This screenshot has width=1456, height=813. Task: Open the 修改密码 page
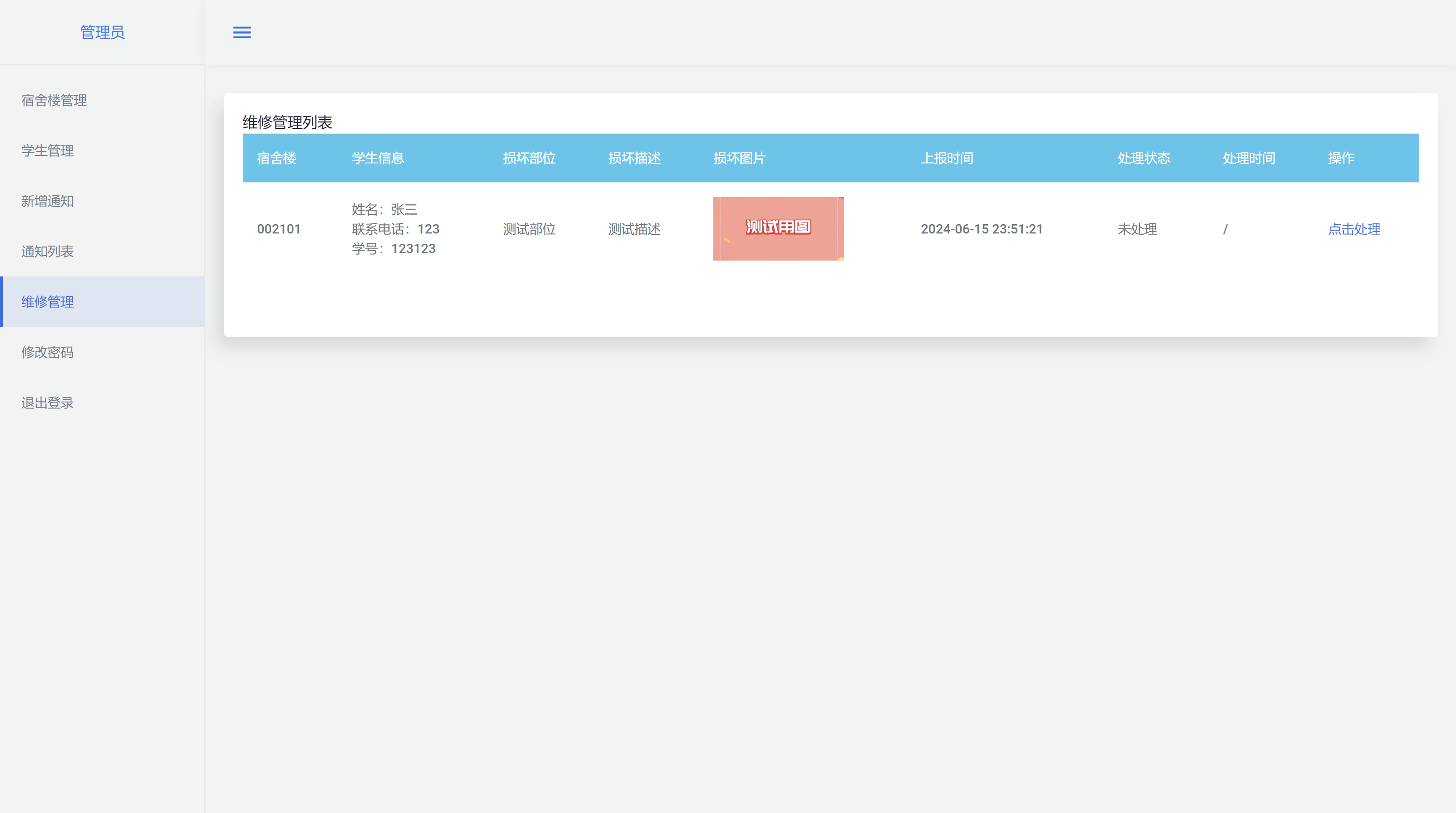click(x=48, y=352)
